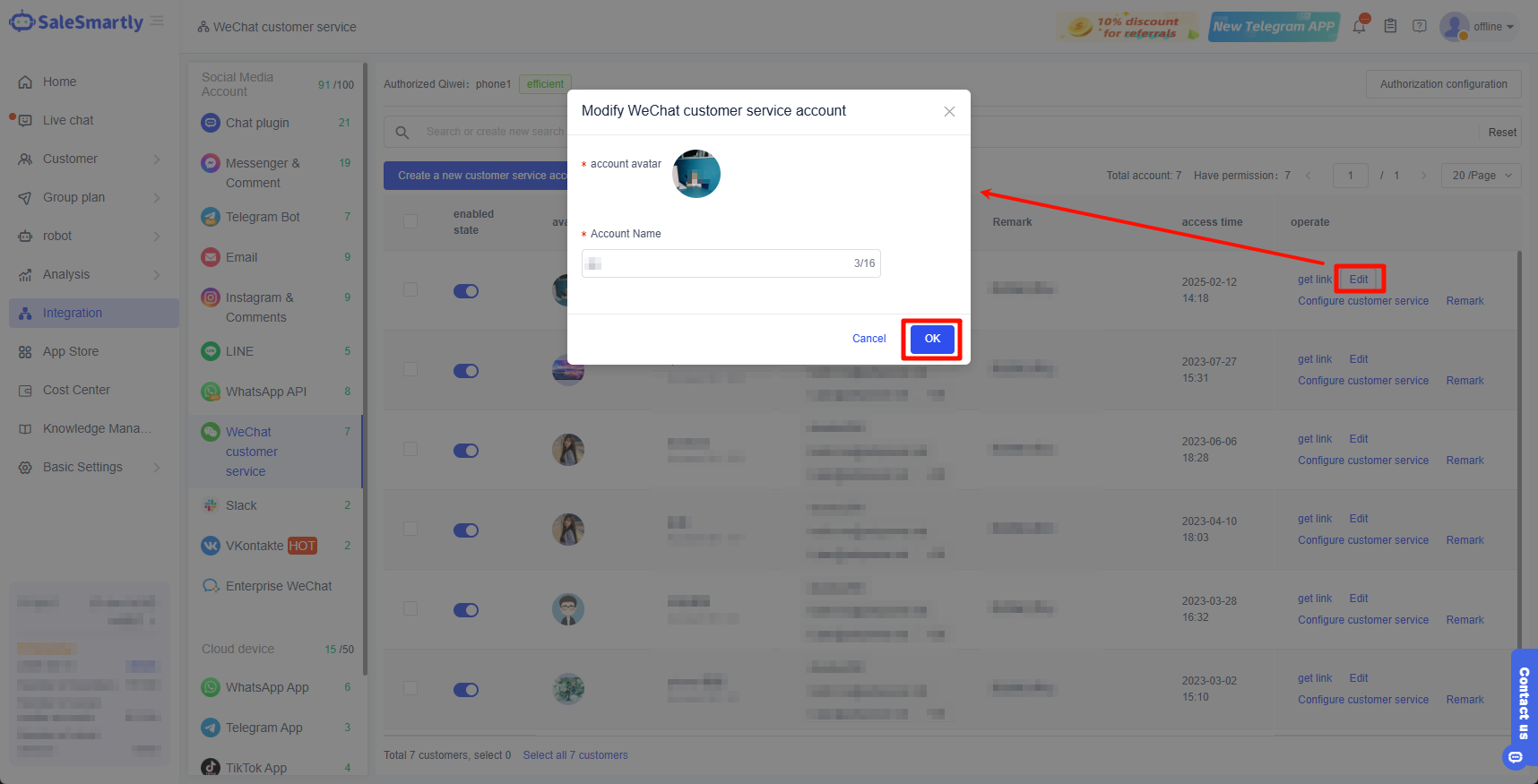Click Create a new customer service account
The height and width of the screenshot is (784, 1538).
[x=482, y=176]
